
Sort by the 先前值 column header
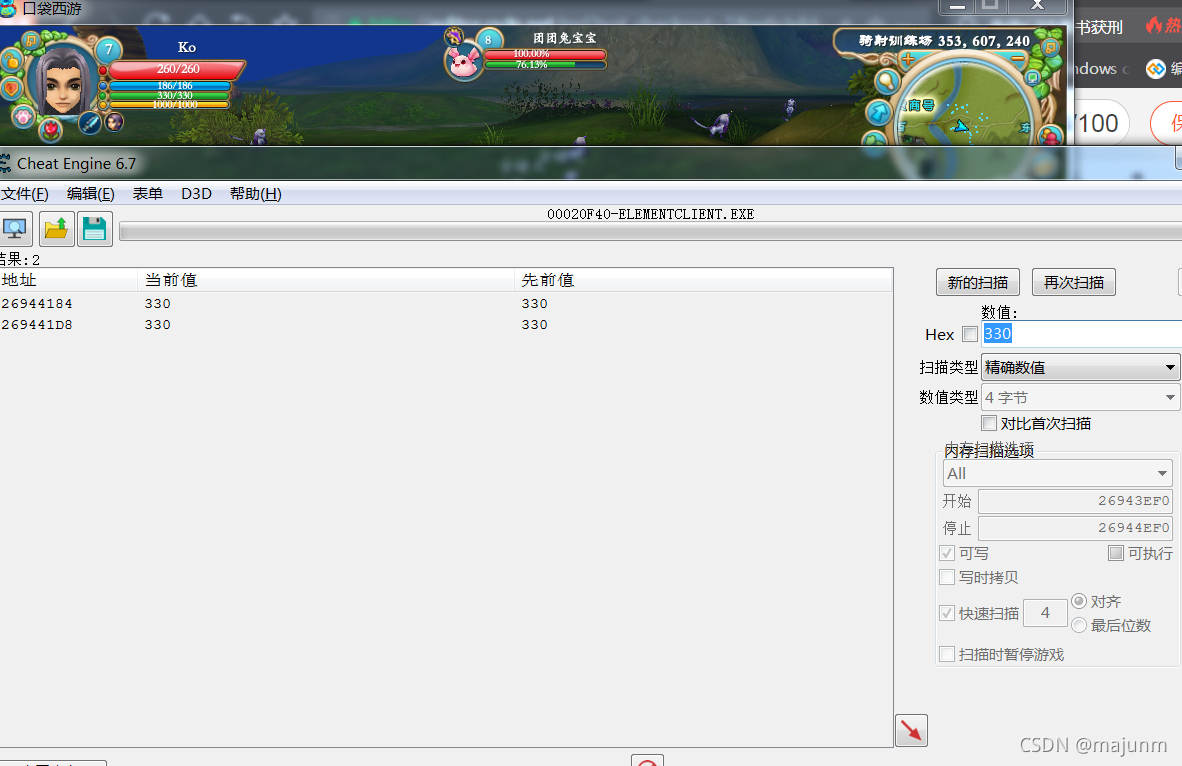703,280
